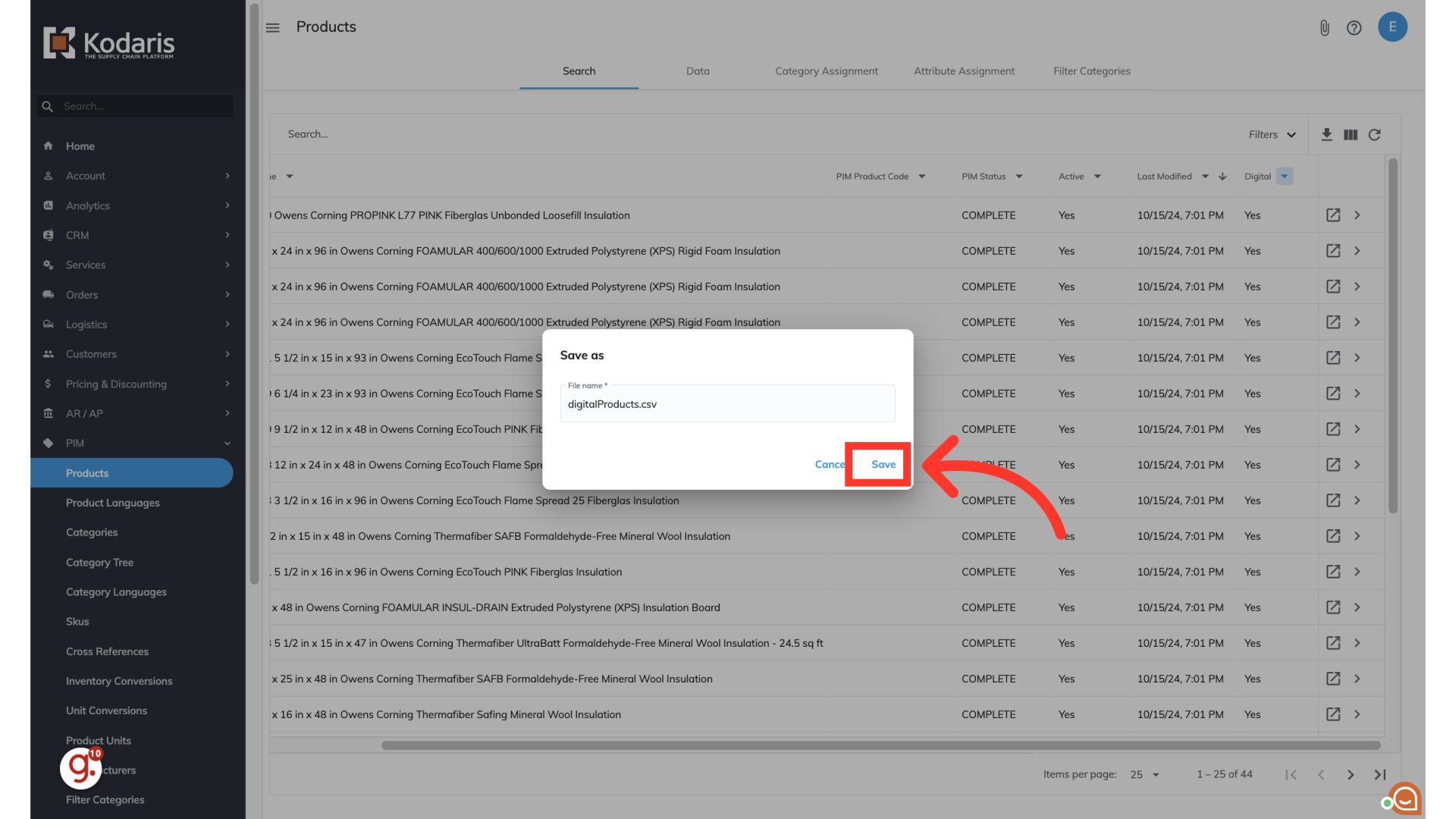This screenshot has height=819, width=1456.
Task: Open the help question mark icon
Action: [x=1354, y=28]
